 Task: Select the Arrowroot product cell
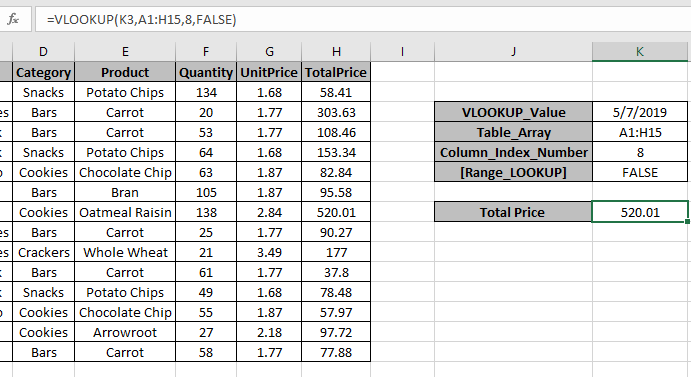(125, 332)
